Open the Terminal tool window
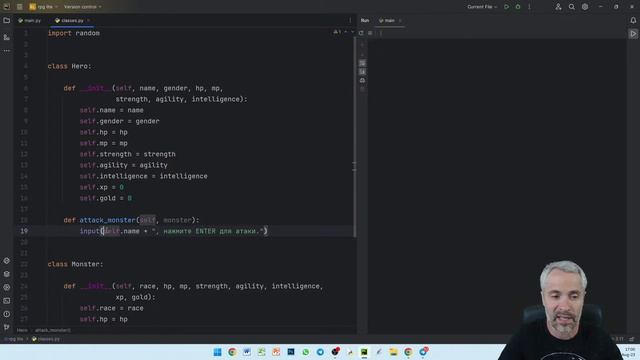The image size is (640, 360). pyautogui.click(x=7, y=301)
